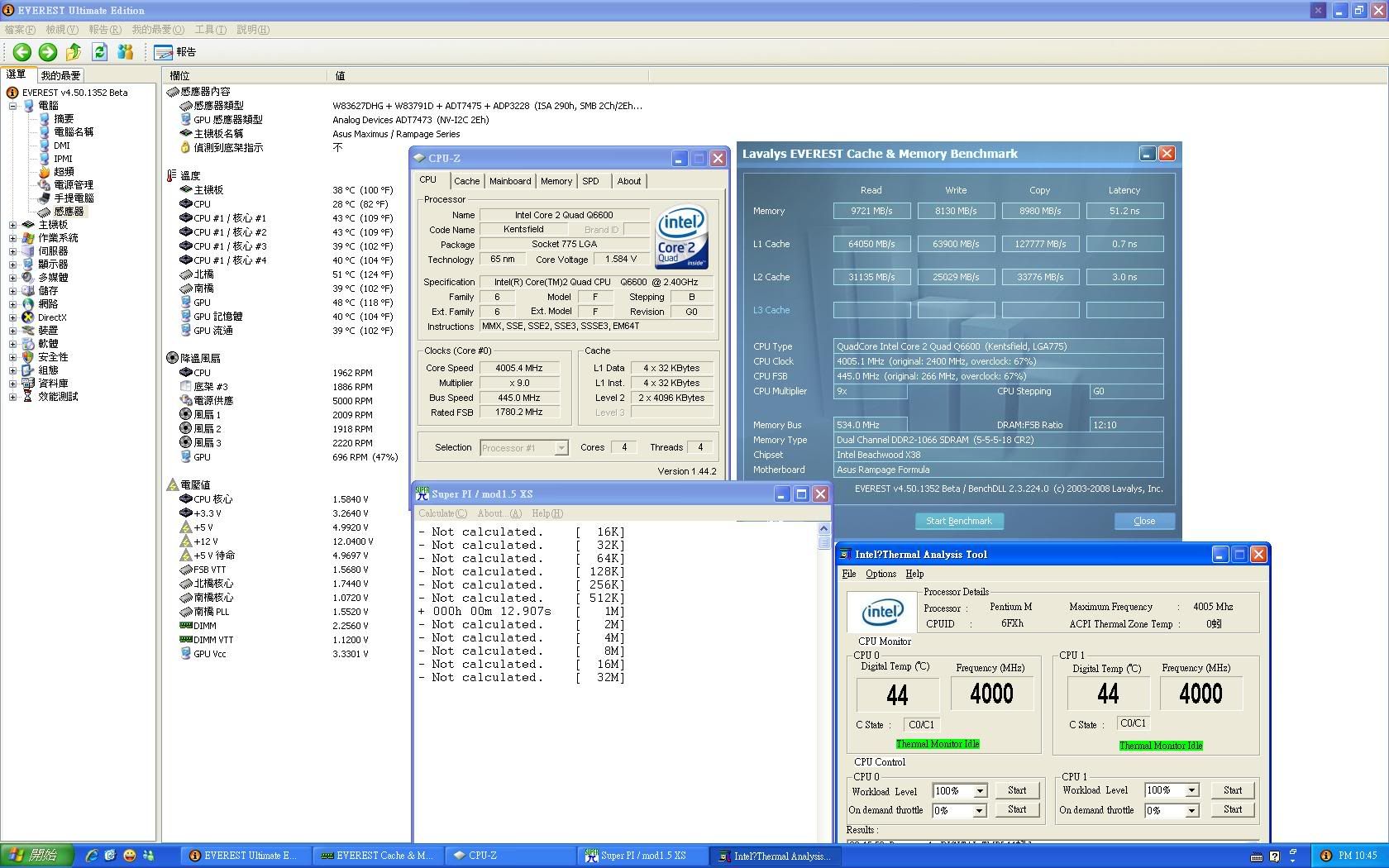Click the 溫度 temperature section header

tap(190, 175)
